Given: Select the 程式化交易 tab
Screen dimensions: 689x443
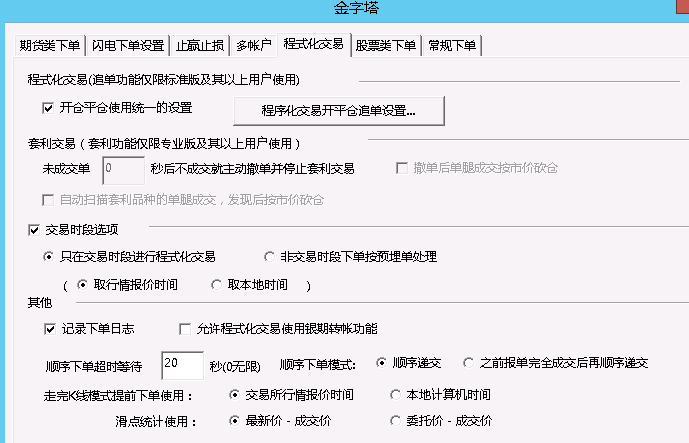Looking at the screenshot, I should coord(314,44).
